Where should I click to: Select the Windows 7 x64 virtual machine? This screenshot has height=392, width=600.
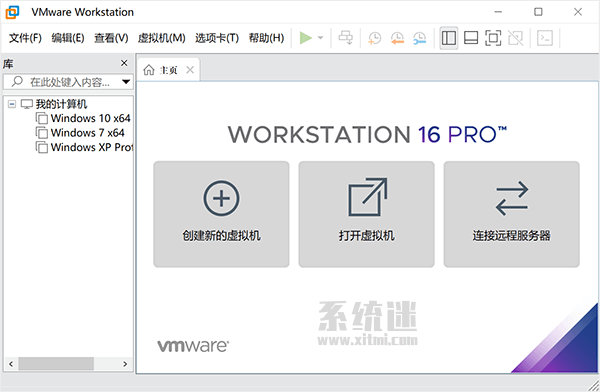pyautogui.click(x=87, y=133)
